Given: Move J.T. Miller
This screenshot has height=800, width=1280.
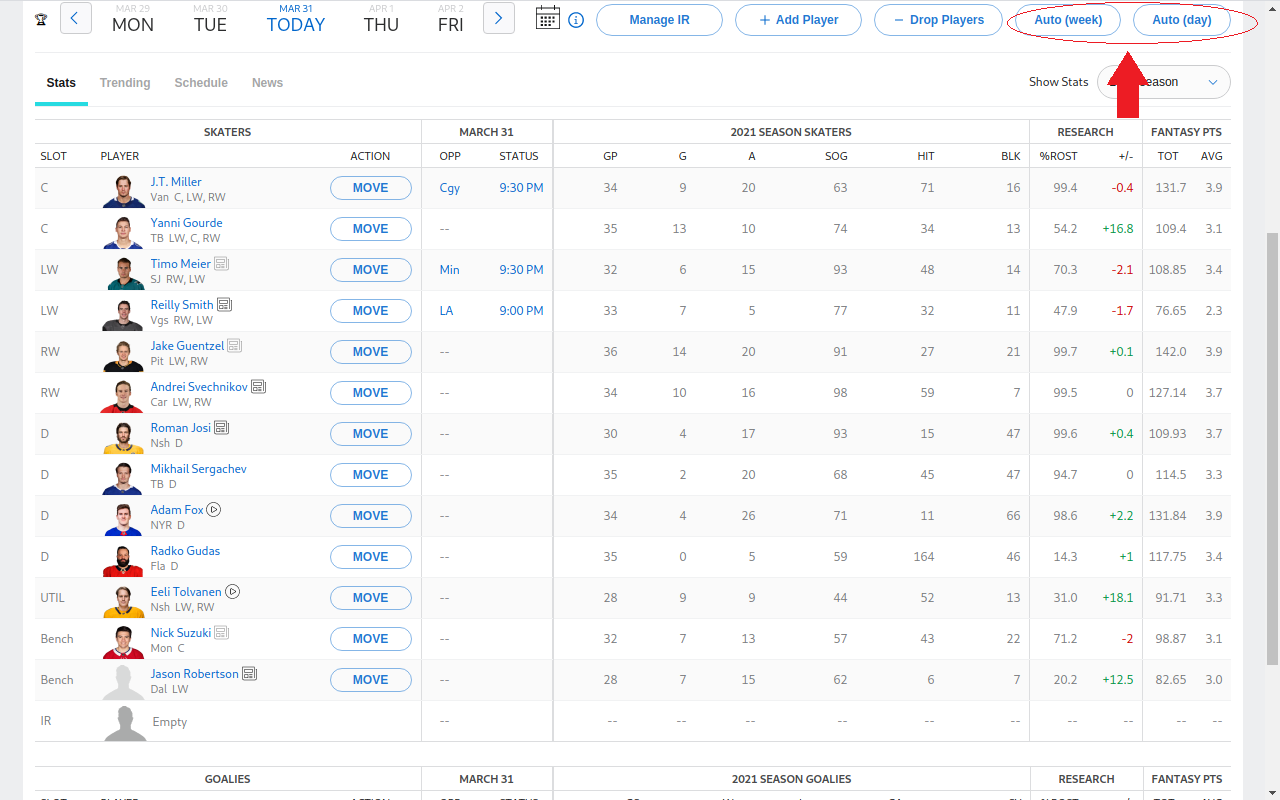Looking at the screenshot, I should pos(371,188).
